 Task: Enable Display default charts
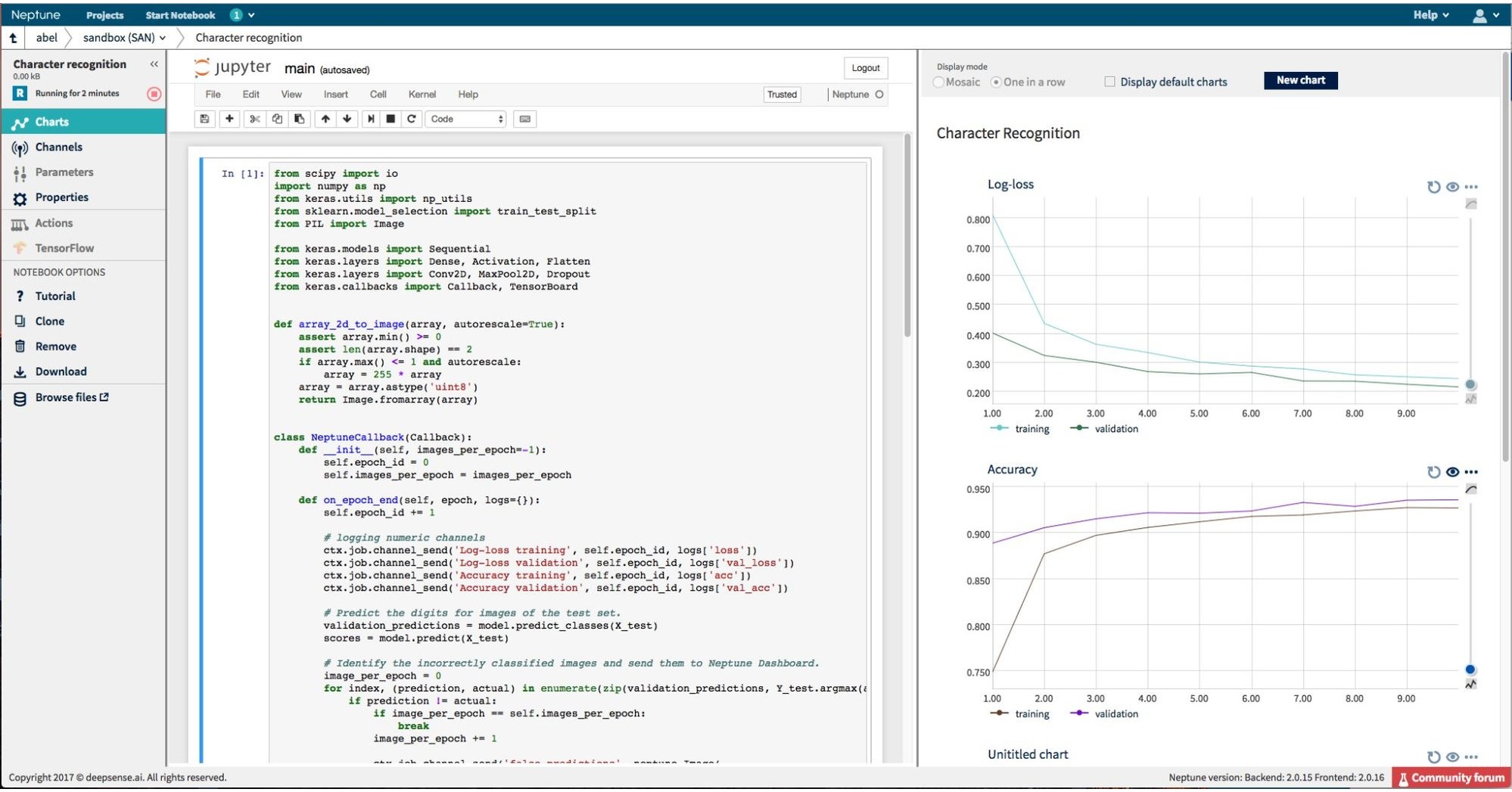1109,81
